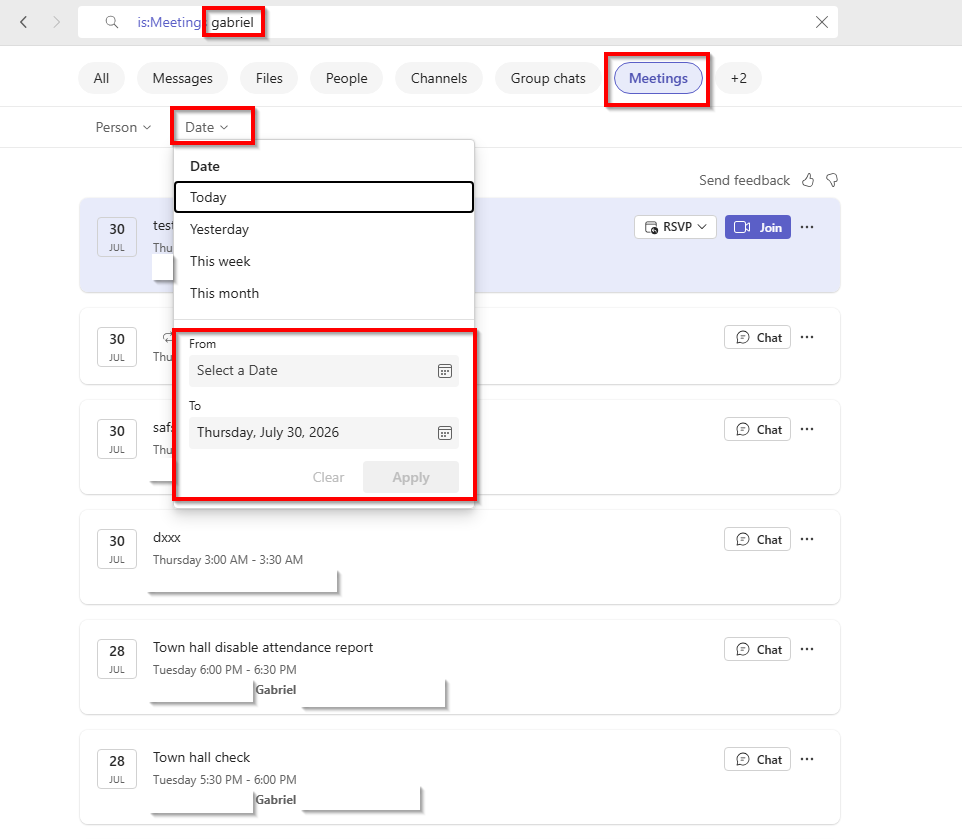
Task: Open the From date calendar picker icon
Action: pos(445,371)
